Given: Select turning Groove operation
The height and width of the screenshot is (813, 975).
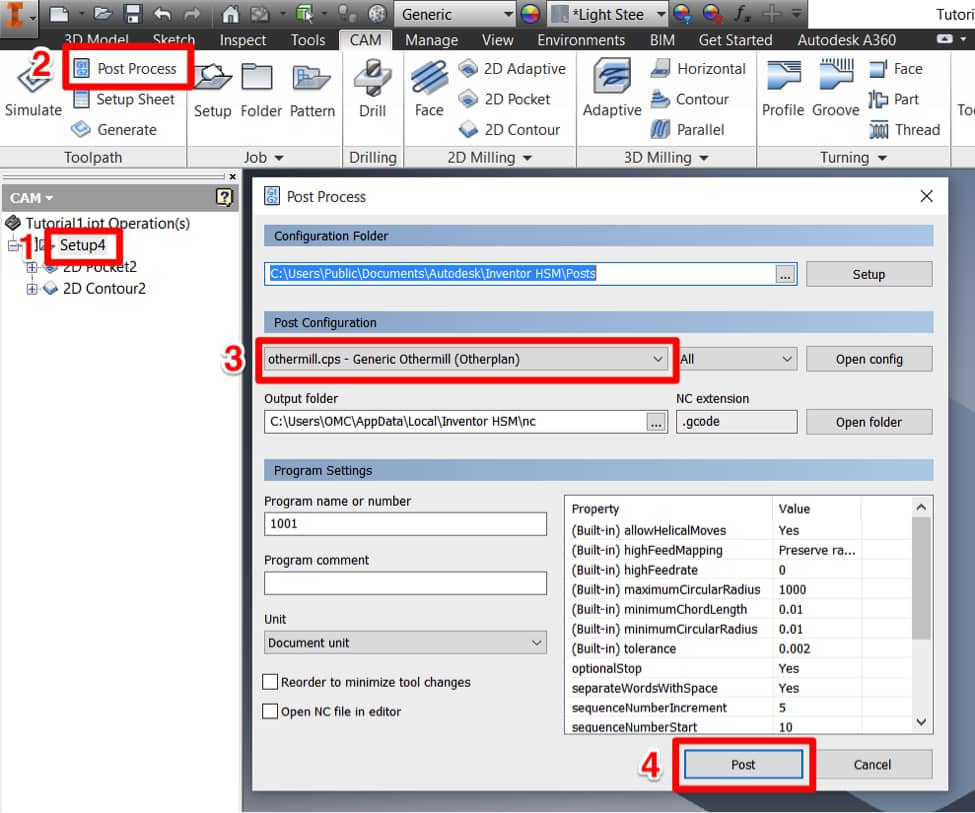Looking at the screenshot, I should [836, 88].
